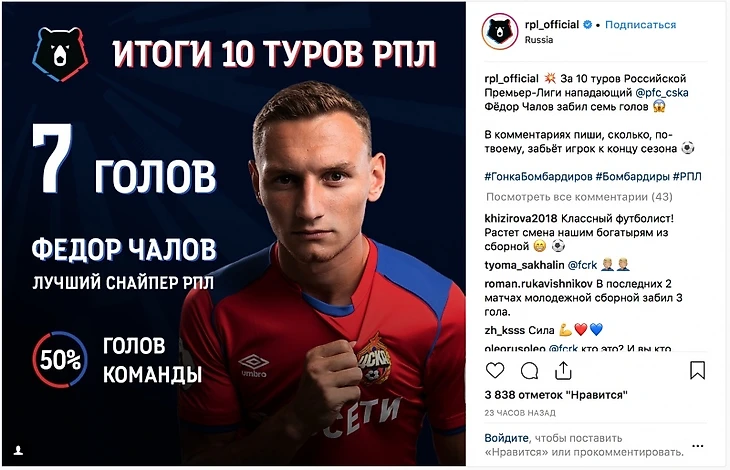Click the blue verified badge next to rpl_official

(588, 25)
